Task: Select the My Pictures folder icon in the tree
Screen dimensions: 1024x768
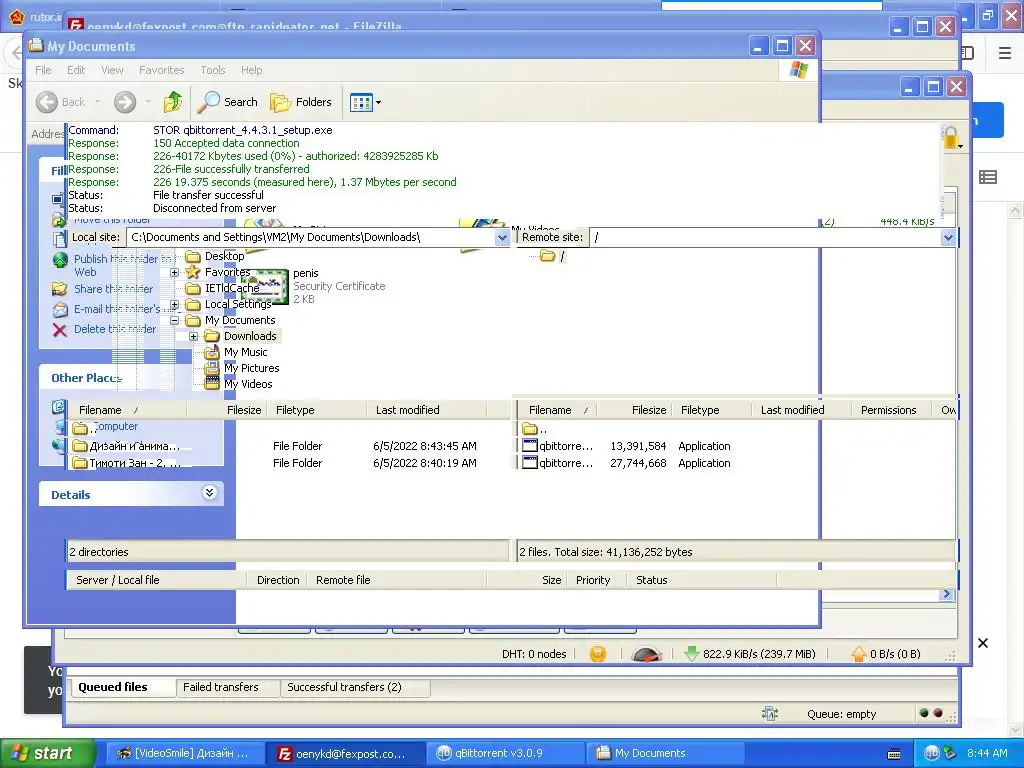Action: pos(212,368)
